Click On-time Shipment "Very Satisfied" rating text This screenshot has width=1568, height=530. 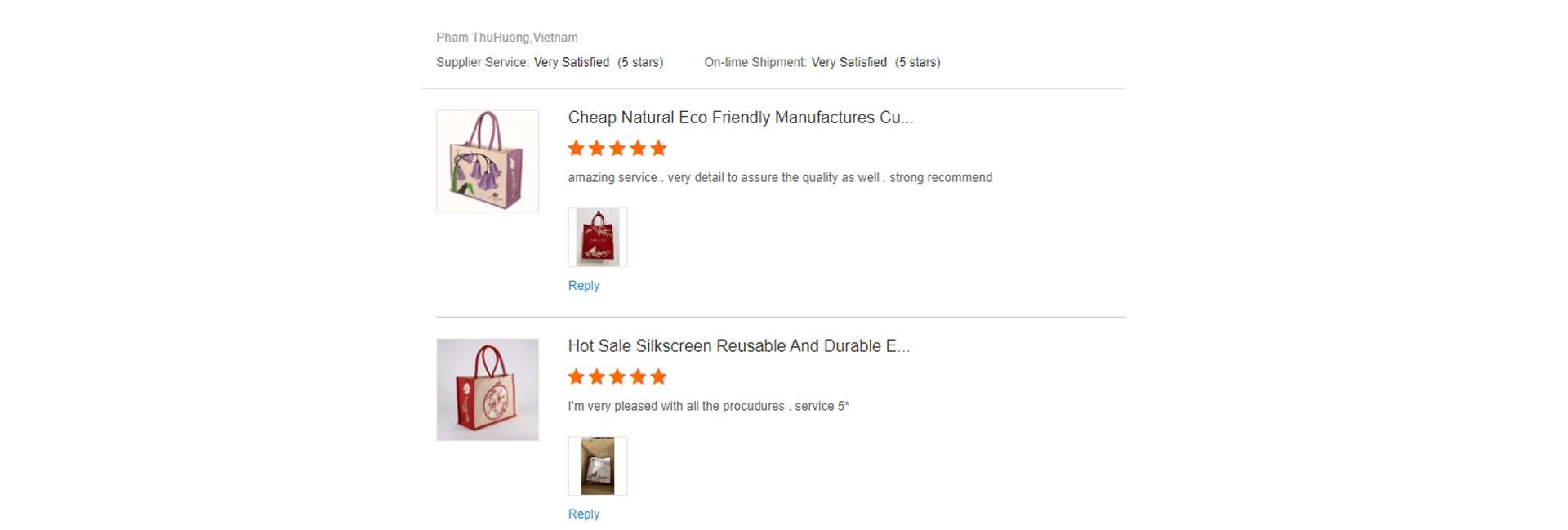[849, 62]
